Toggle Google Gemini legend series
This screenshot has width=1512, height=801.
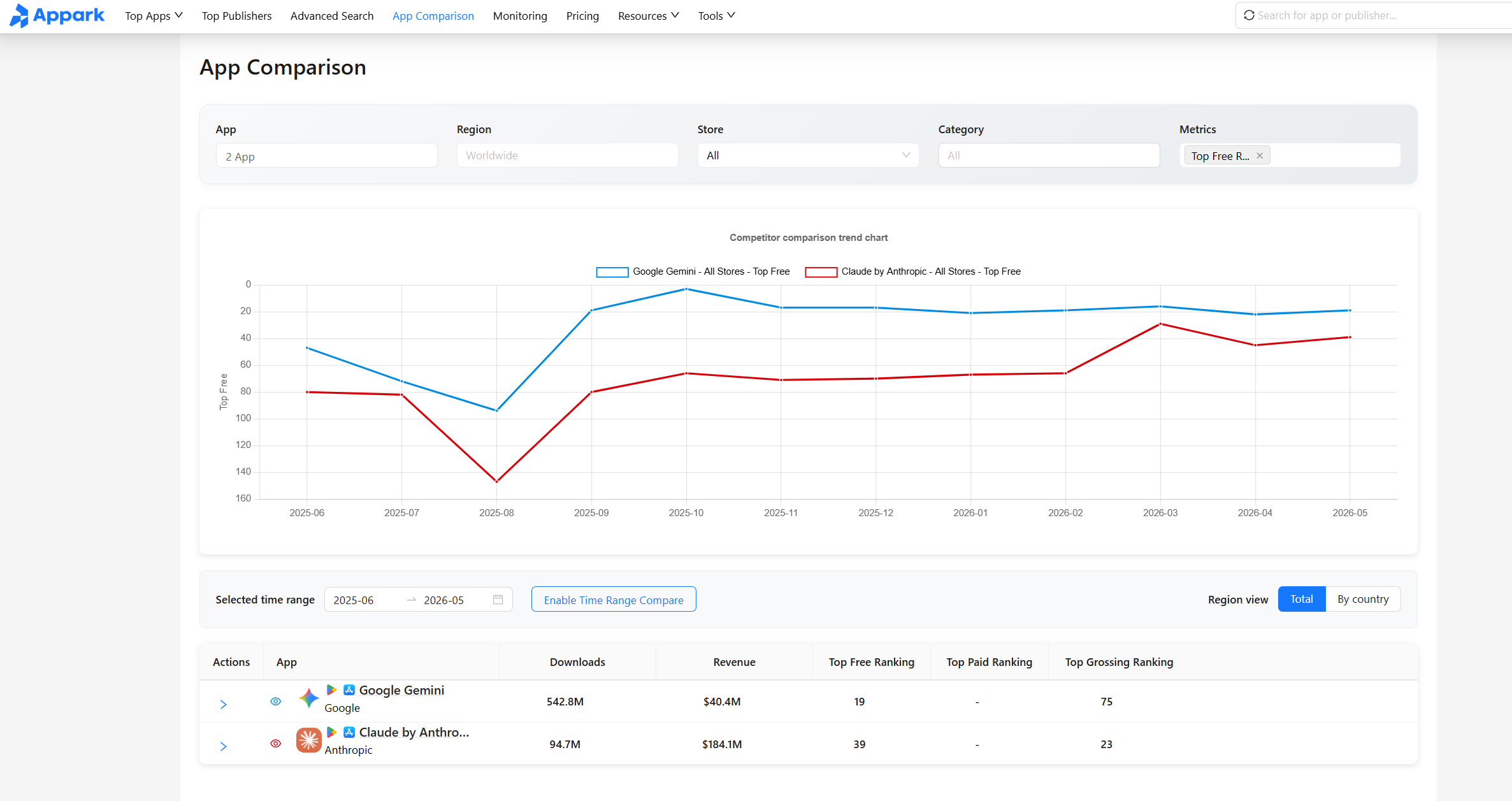click(693, 271)
